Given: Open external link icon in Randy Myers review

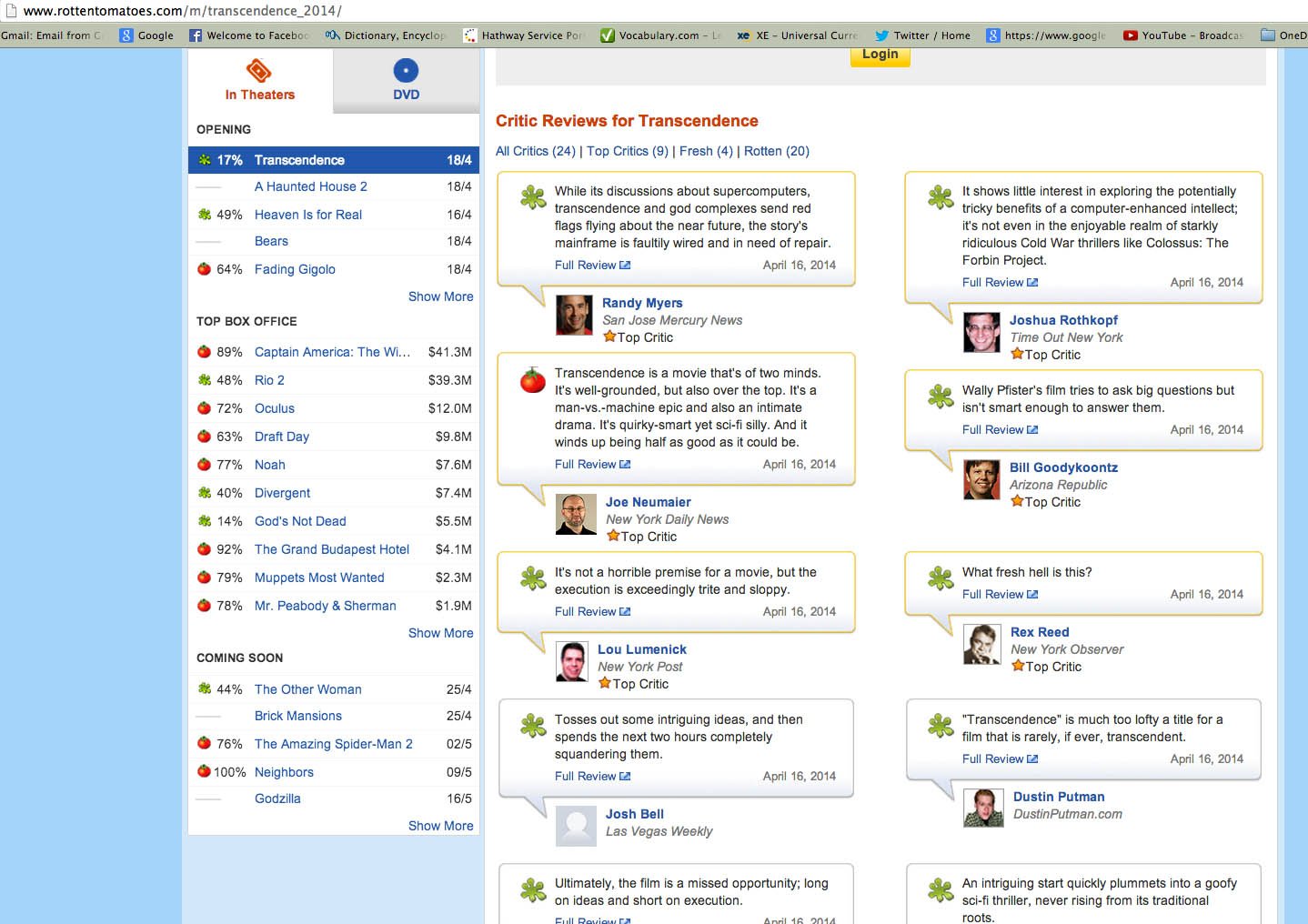Looking at the screenshot, I should pos(625,266).
